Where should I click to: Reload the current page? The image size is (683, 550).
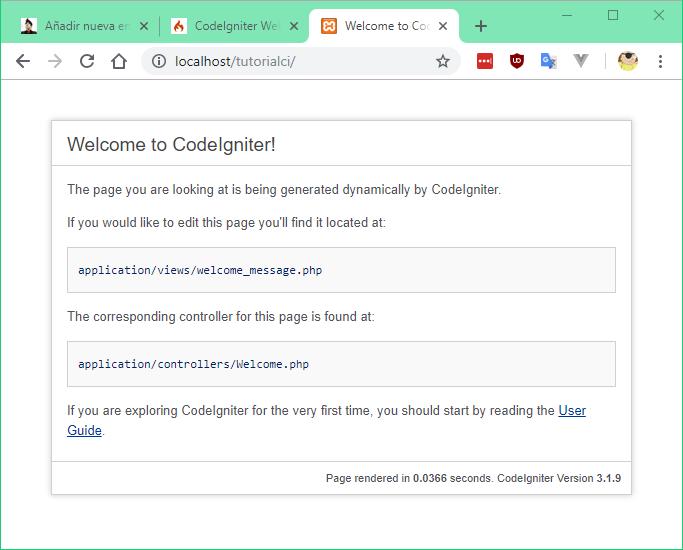[87, 61]
